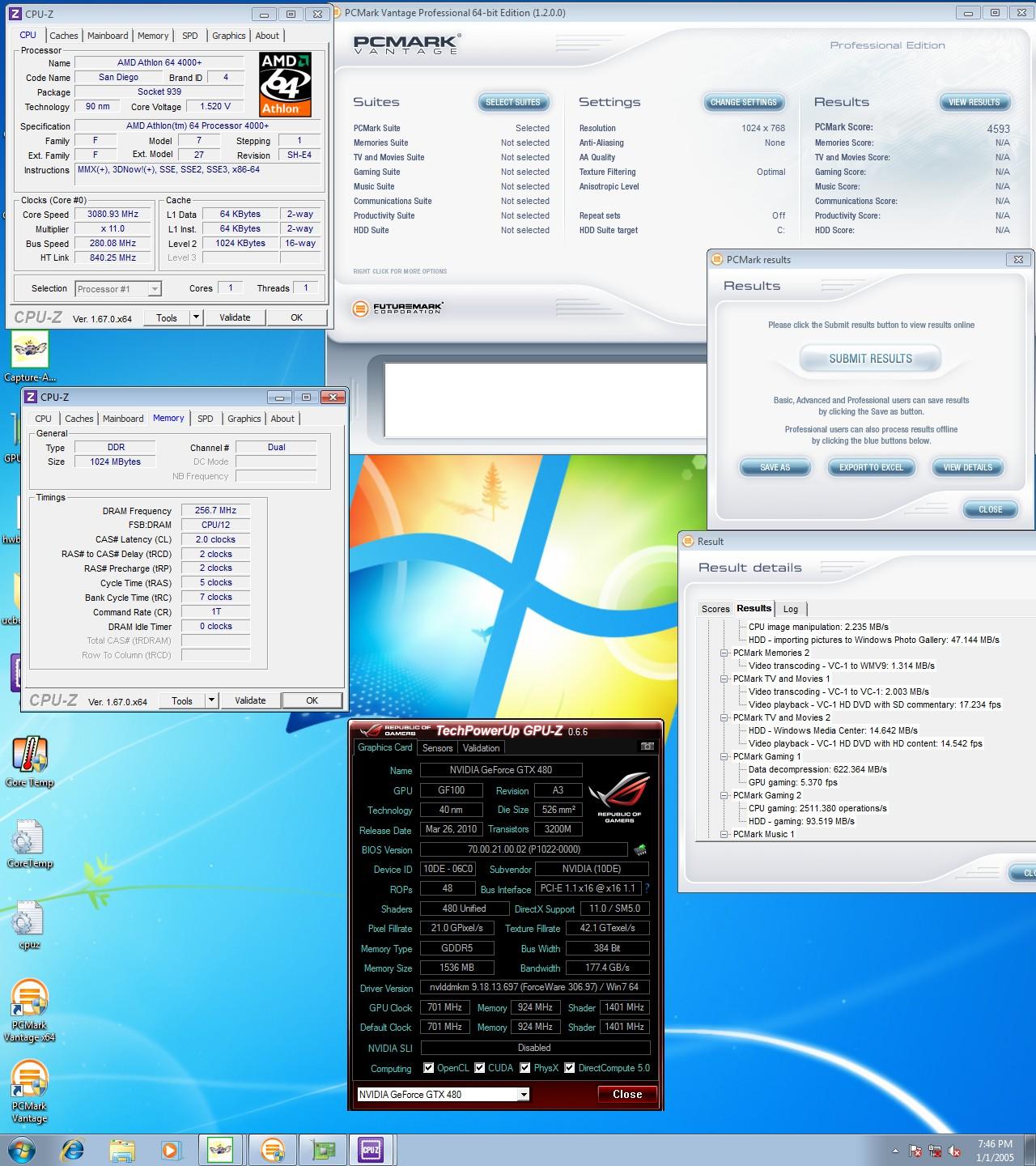1036x1166 pixels.
Task: Click the SAVE AS button
Action: (775, 467)
